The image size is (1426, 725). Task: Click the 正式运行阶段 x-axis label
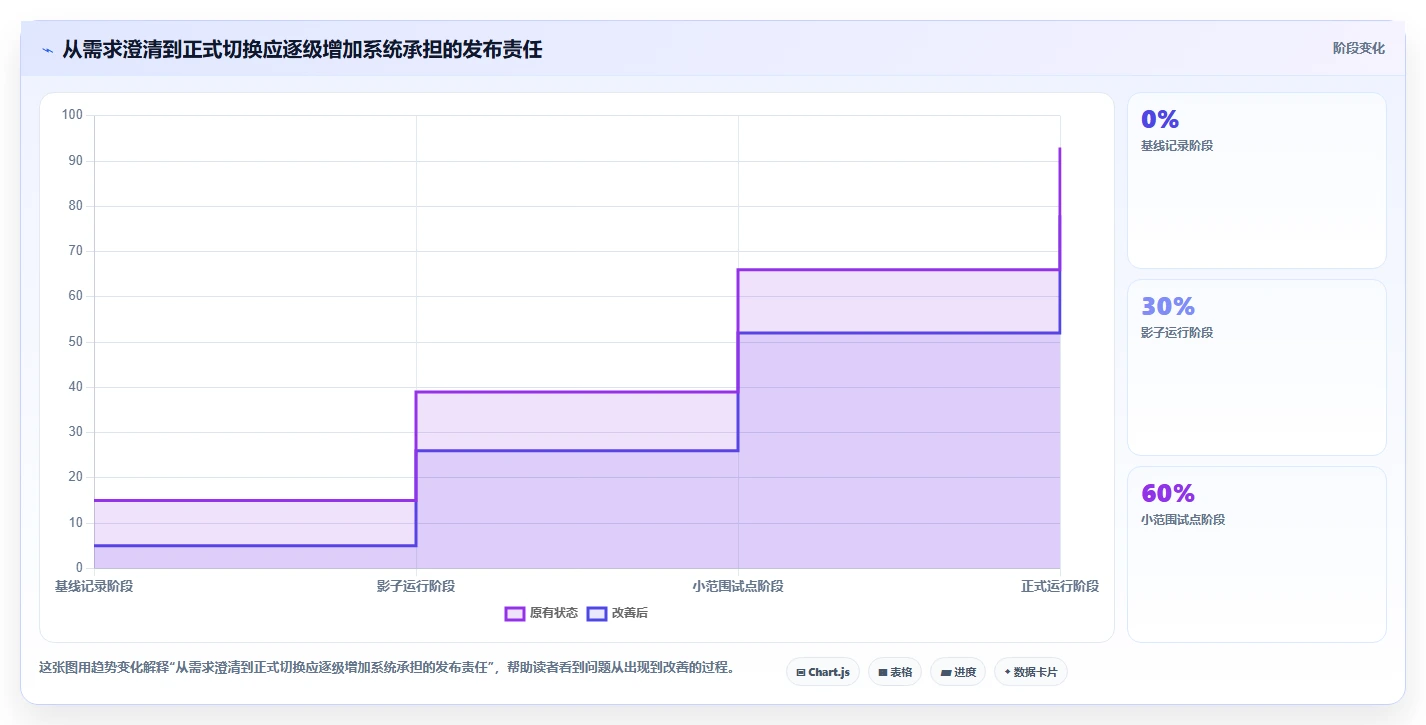pos(1060,586)
